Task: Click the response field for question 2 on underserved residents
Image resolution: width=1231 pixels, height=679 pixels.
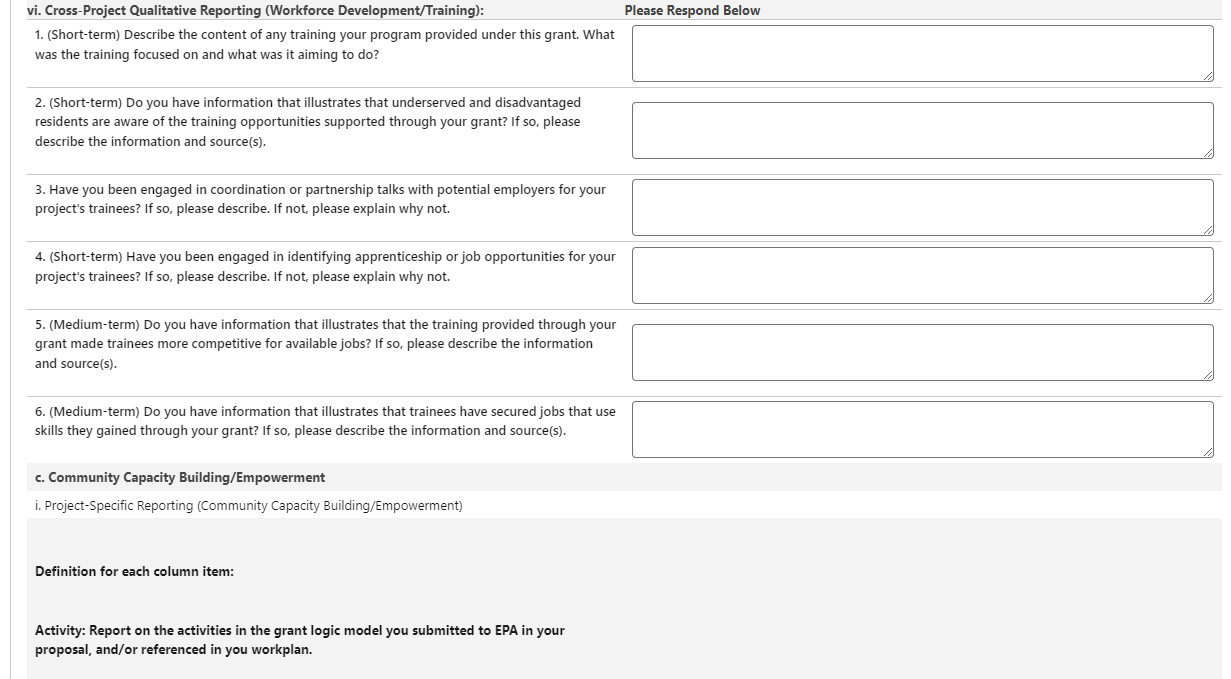Action: point(922,130)
